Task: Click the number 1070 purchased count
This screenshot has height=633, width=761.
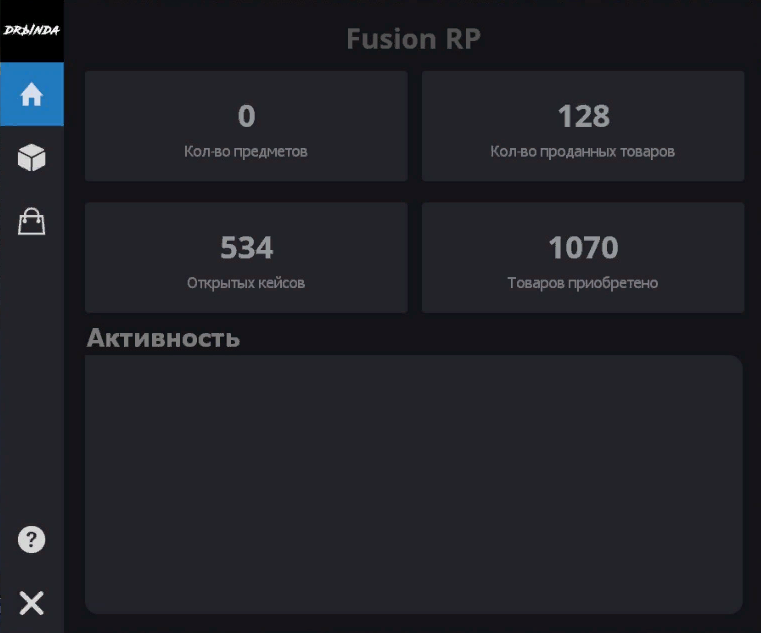Action: click(583, 247)
